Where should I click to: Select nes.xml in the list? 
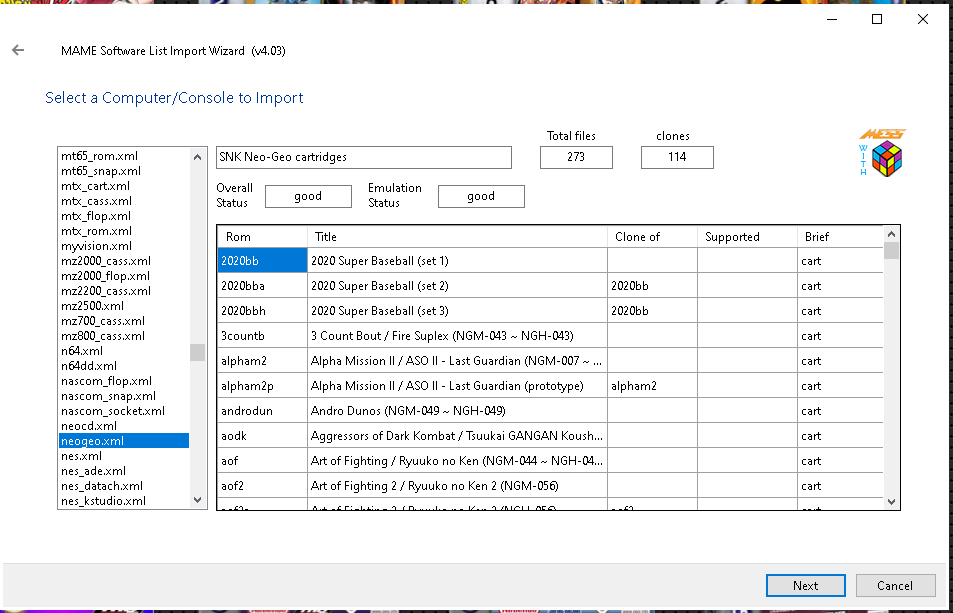coord(124,456)
